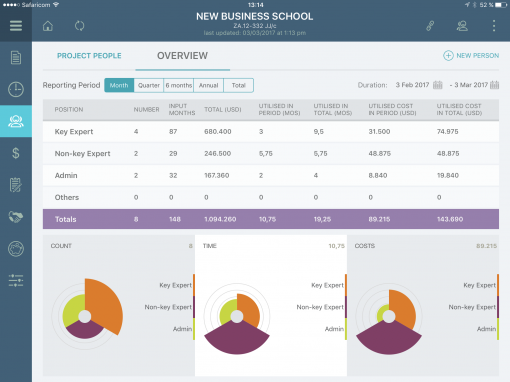This screenshot has height=382, width=510.
Task: Select the Key Expert table row
Action: pyautogui.click(x=271, y=132)
